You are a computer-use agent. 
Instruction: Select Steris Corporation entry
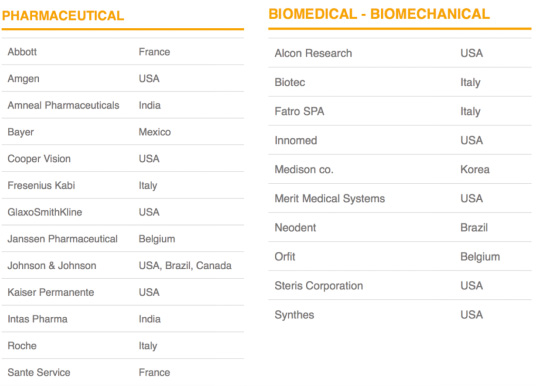[x=319, y=285]
